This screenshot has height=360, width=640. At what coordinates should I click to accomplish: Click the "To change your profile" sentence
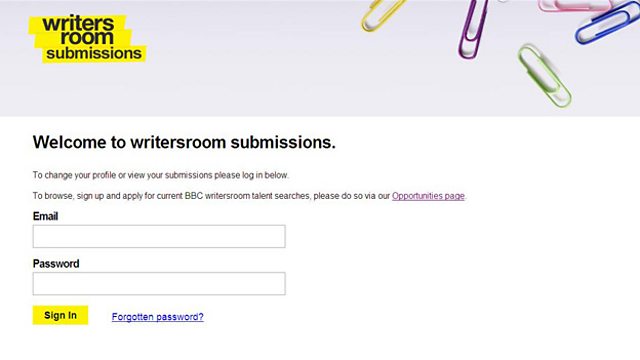pos(161,175)
